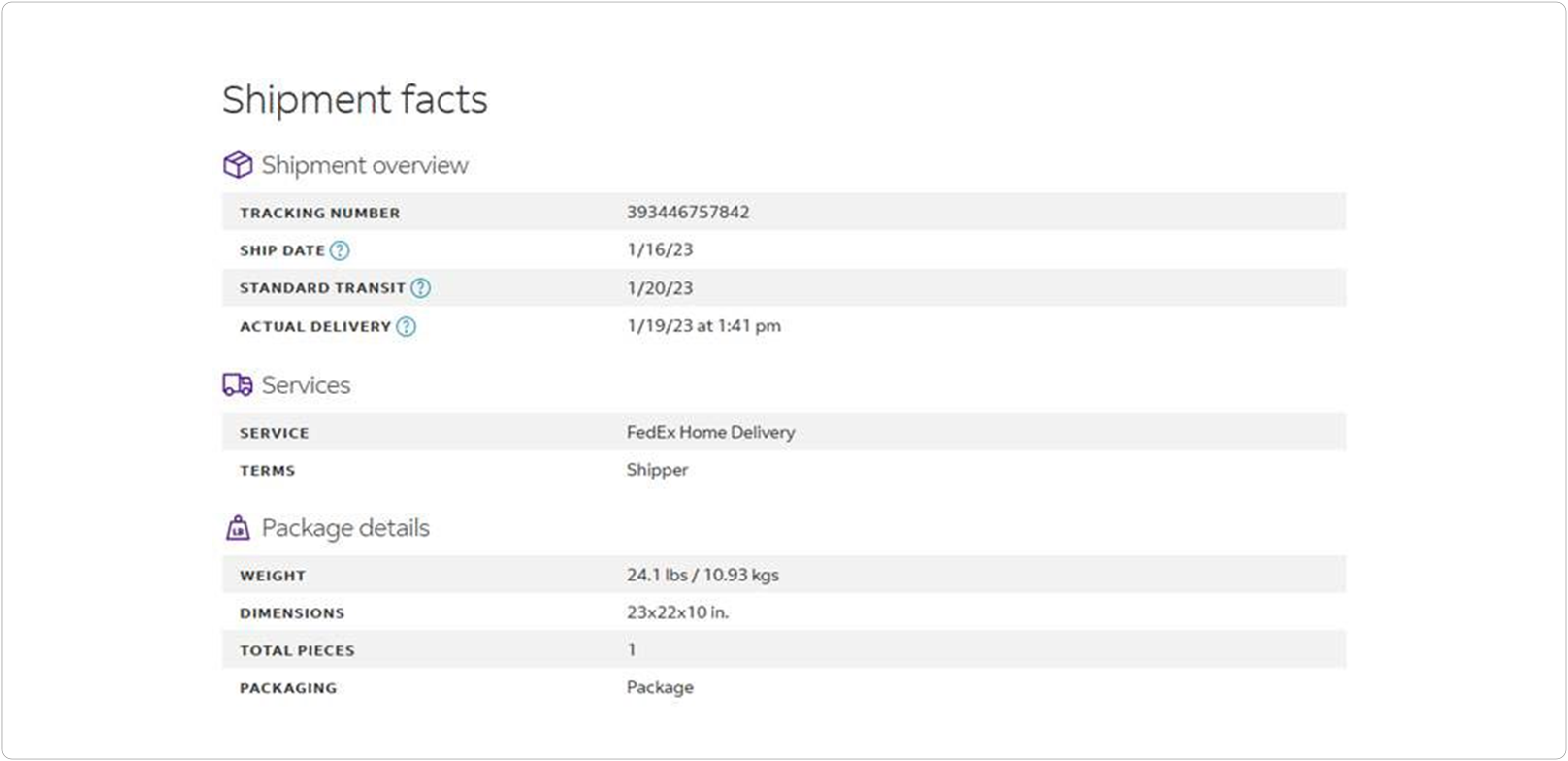This screenshot has width=1568, height=761.
Task: Click the standard transit date 1/20/23
Action: [x=660, y=288]
